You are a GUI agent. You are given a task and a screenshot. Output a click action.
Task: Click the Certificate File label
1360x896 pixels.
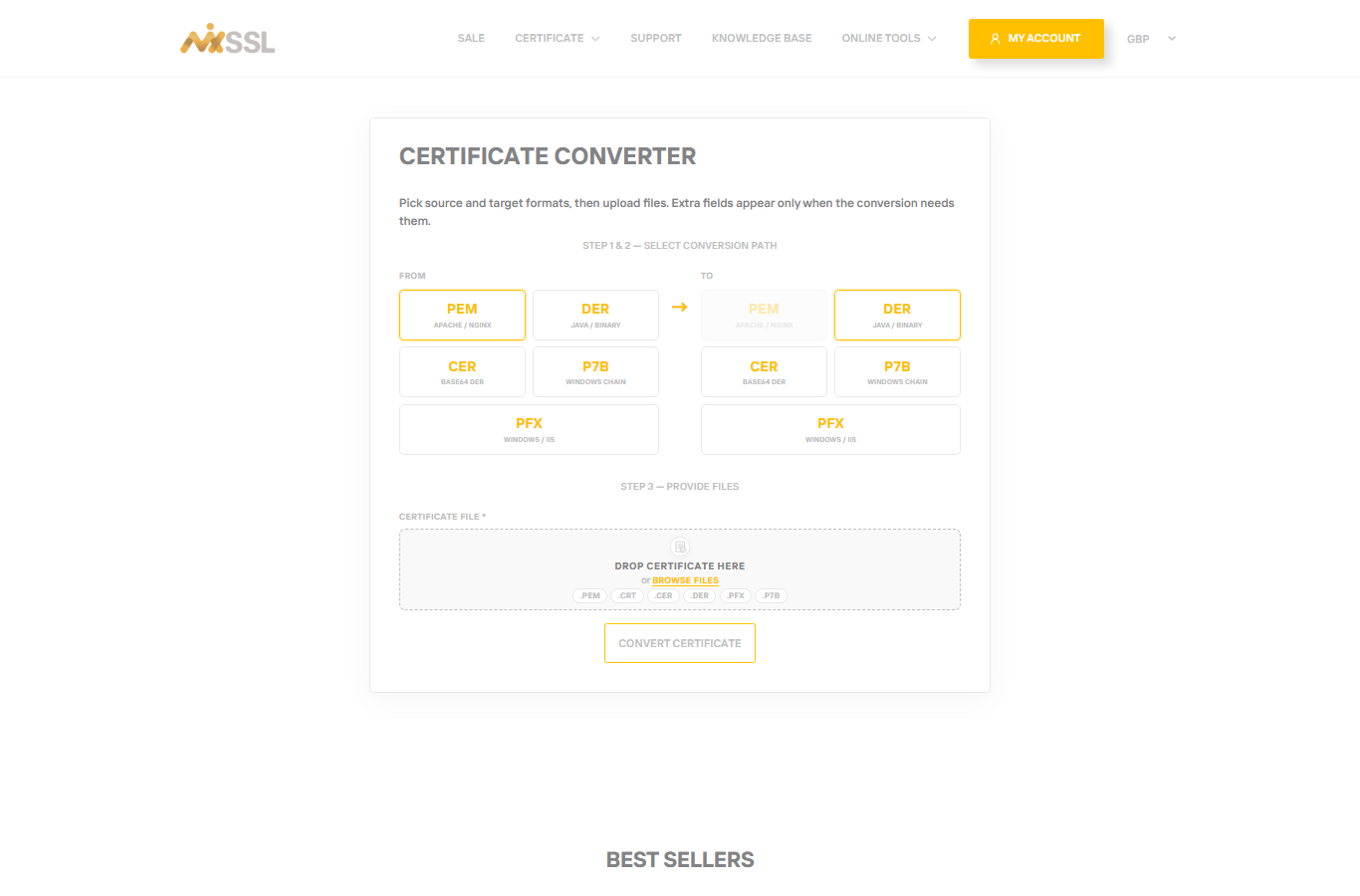tap(442, 517)
